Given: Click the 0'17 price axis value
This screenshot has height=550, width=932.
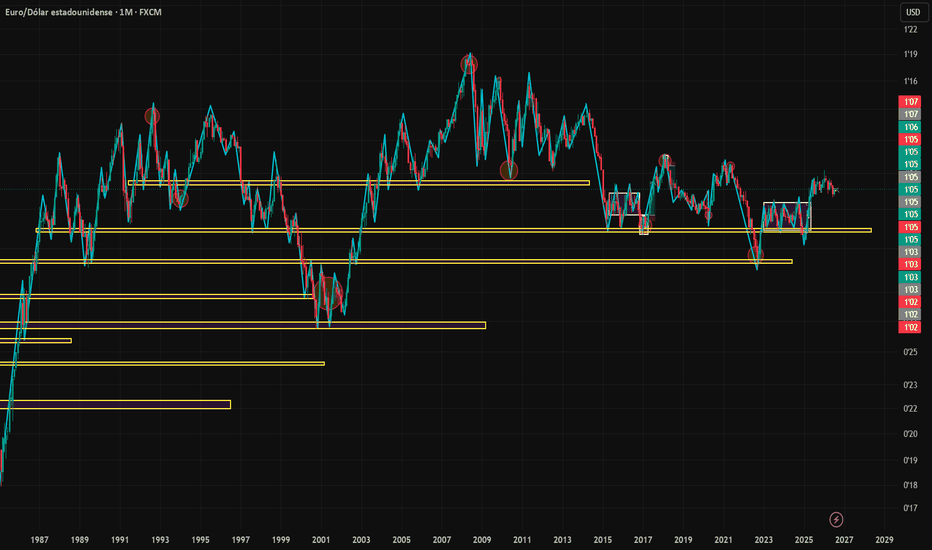Looking at the screenshot, I should [910, 508].
